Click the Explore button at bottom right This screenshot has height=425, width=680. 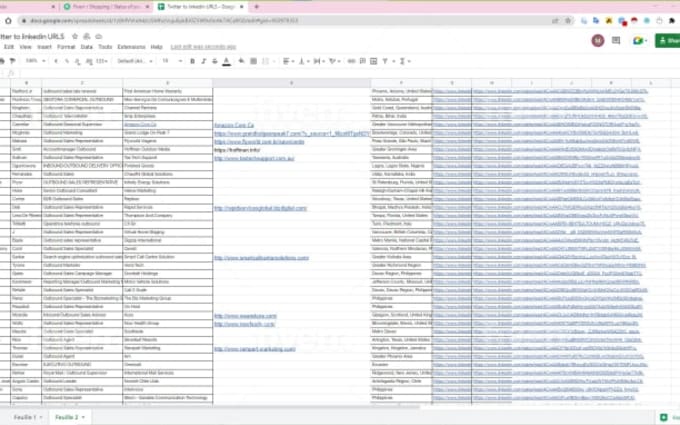pos(669,417)
